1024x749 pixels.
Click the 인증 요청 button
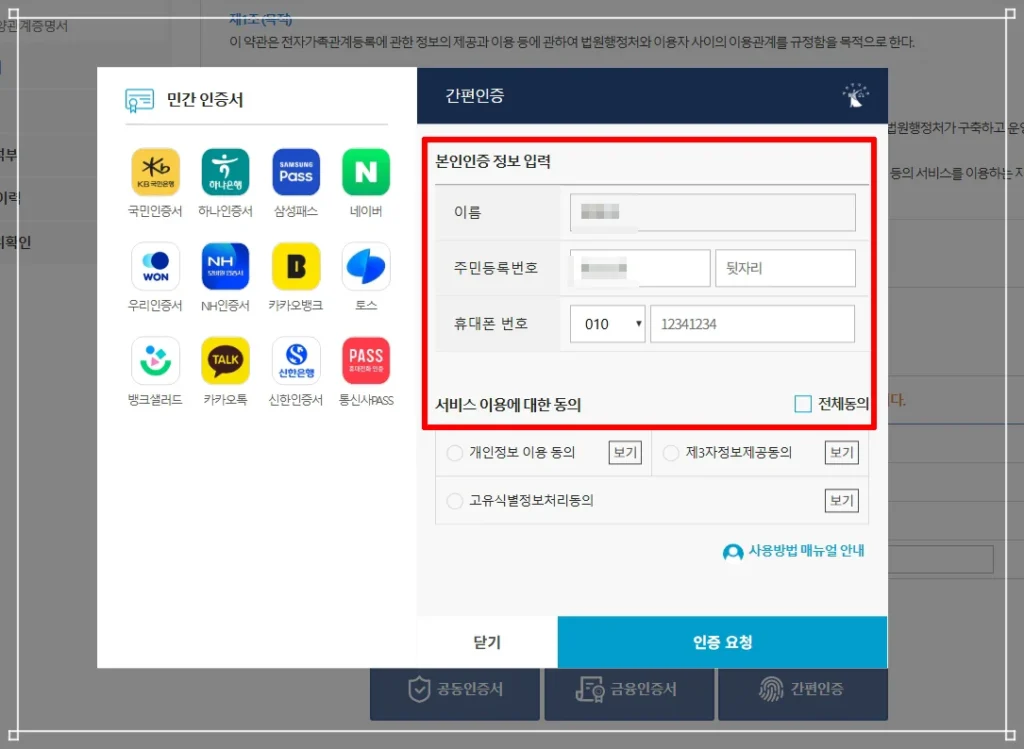(722, 642)
